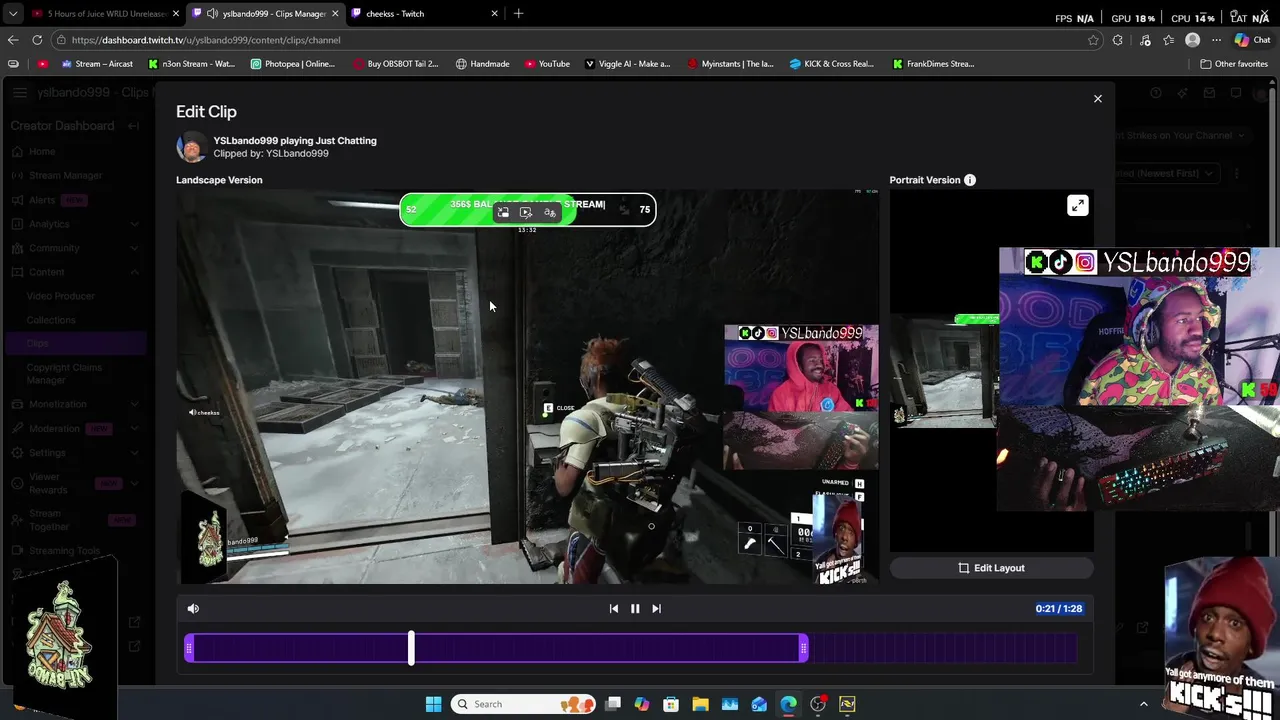Switch to the cheekss - Twitch tab
The width and height of the screenshot is (1280, 720).
[425, 14]
